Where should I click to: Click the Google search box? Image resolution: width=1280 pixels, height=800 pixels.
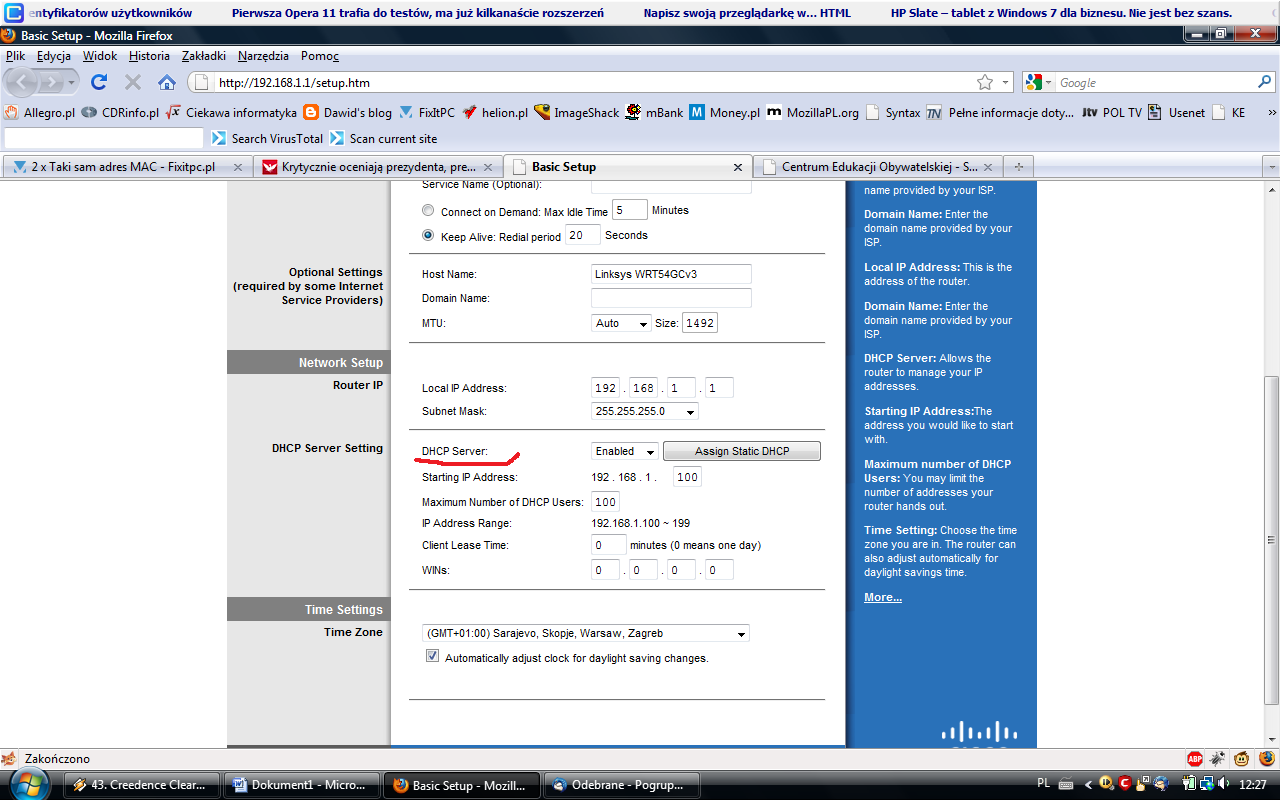coord(1155,83)
